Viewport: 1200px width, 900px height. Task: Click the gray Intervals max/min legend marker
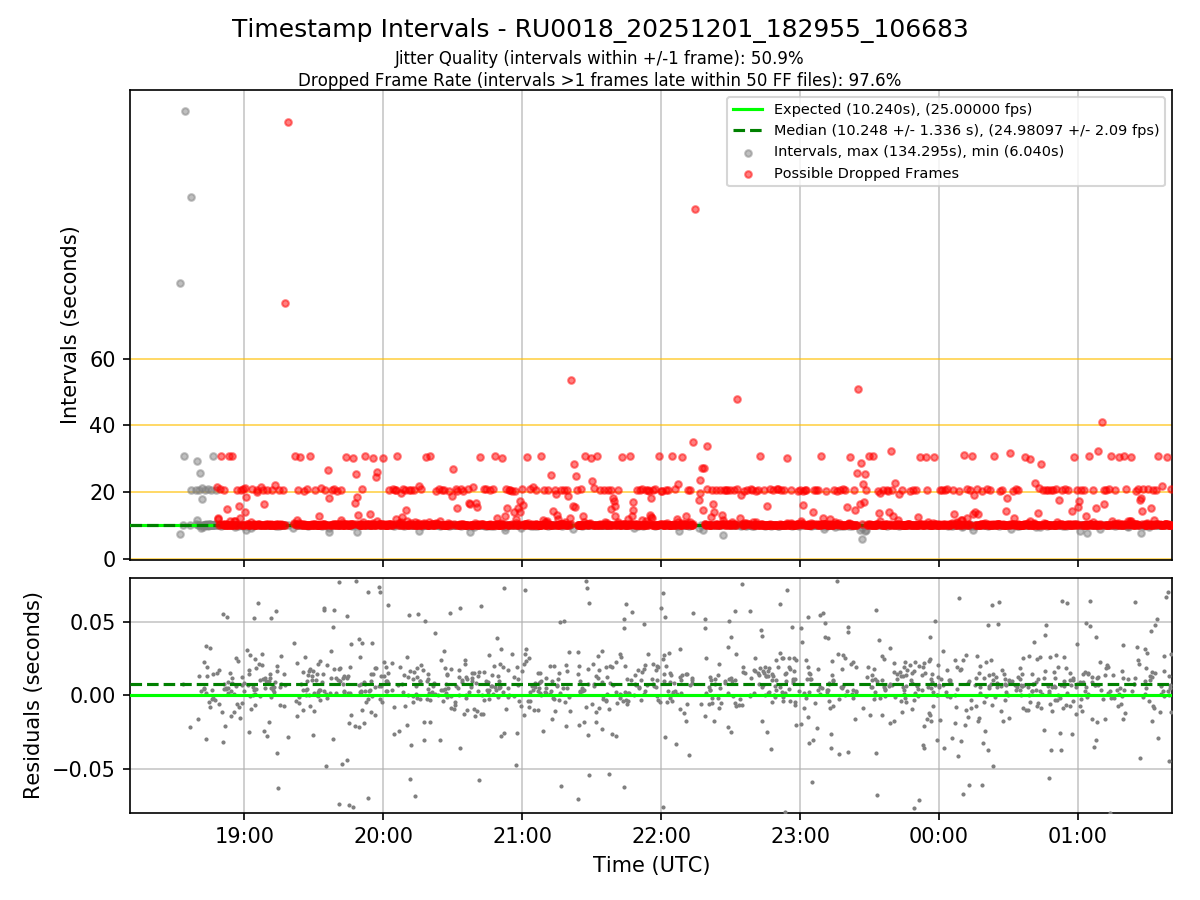(749, 152)
